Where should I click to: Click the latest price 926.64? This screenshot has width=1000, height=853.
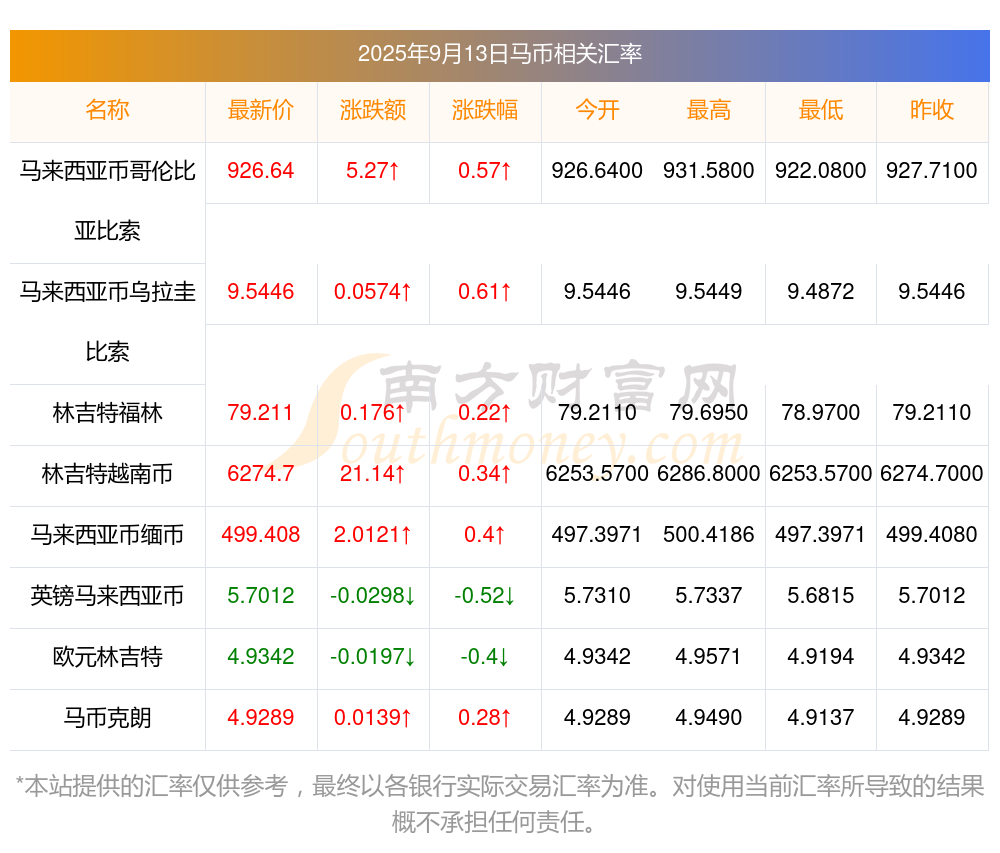click(x=261, y=171)
